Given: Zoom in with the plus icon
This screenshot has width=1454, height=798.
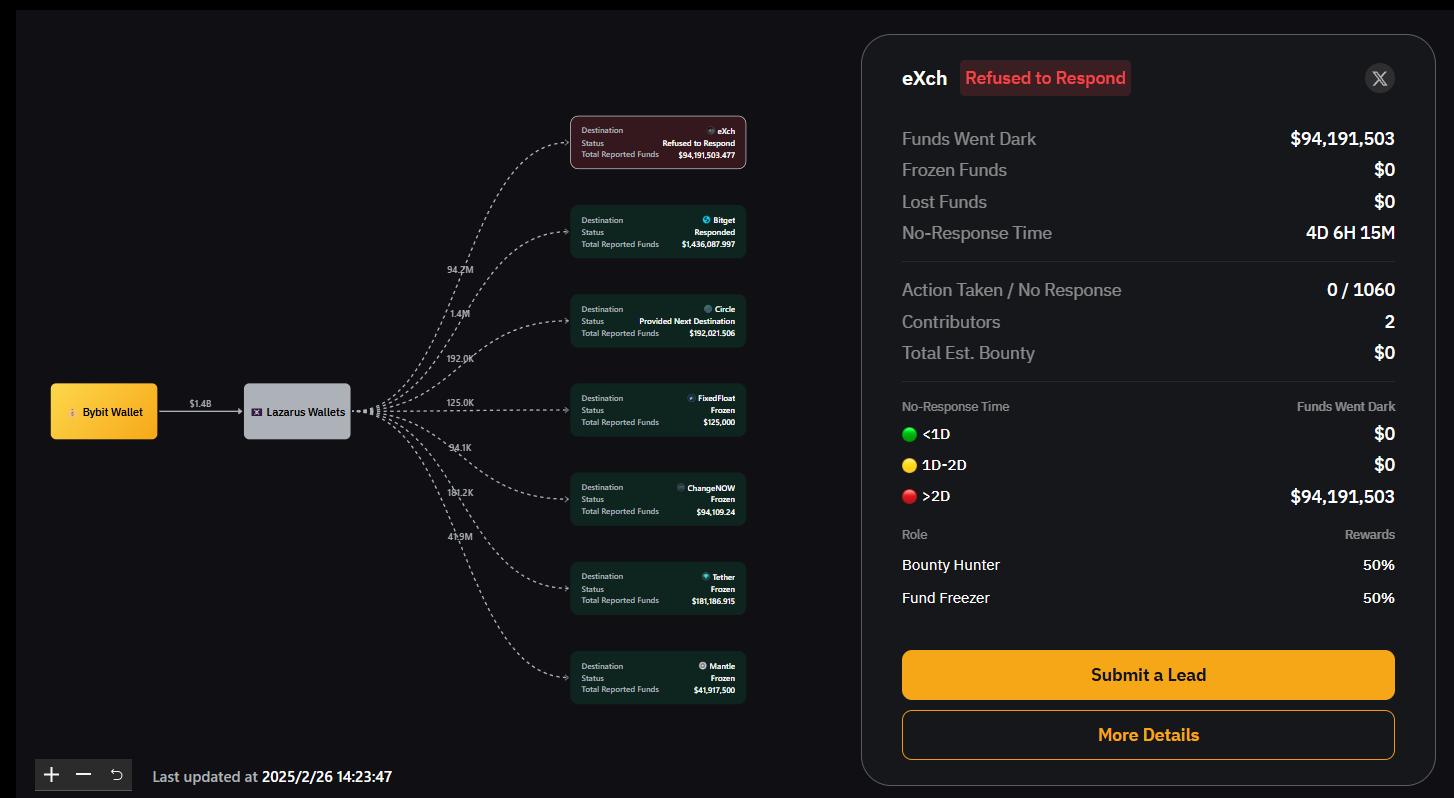Looking at the screenshot, I should (52, 775).
